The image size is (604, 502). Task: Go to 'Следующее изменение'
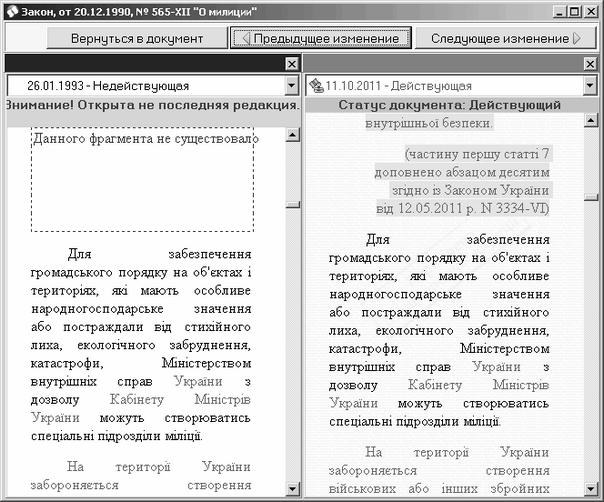click(x=505, y=39)
